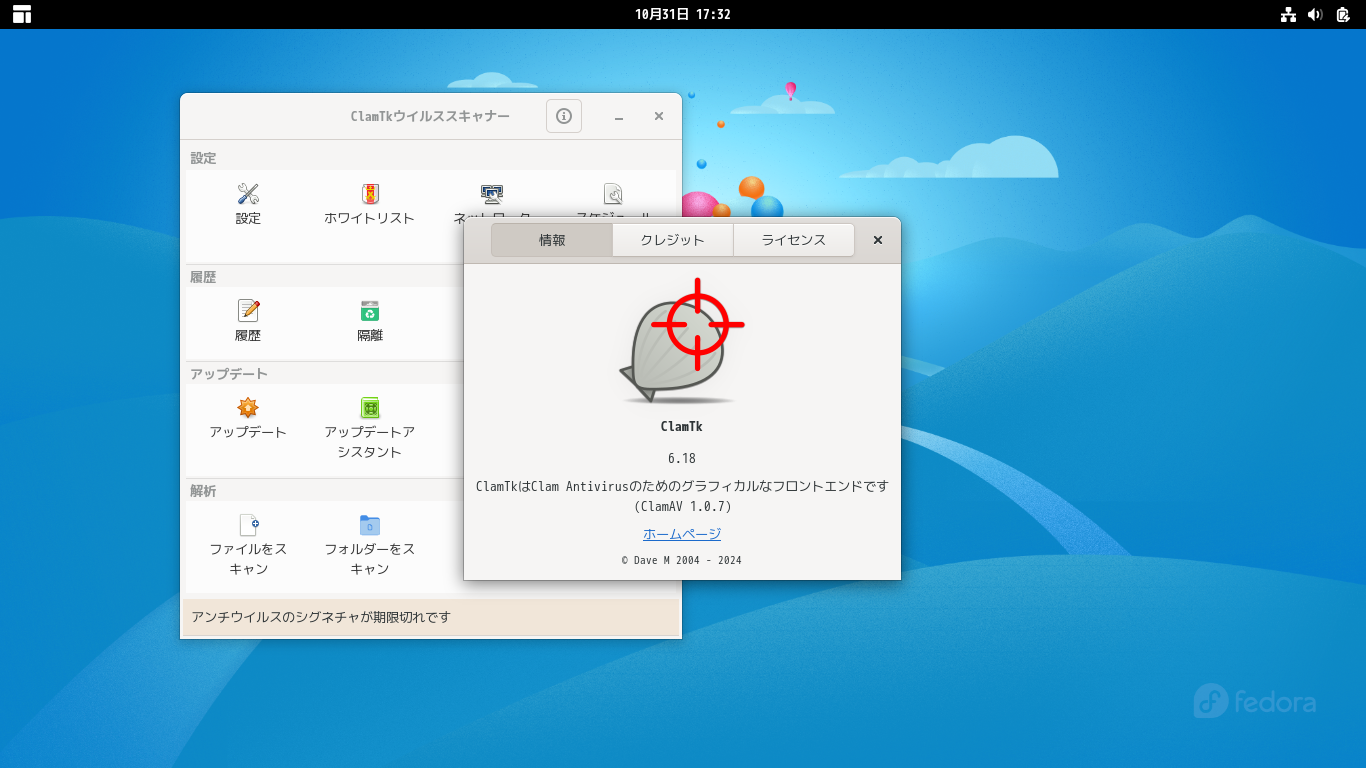
Task: Start ファイルをスキャン file scan
Action: pos(248,525)
